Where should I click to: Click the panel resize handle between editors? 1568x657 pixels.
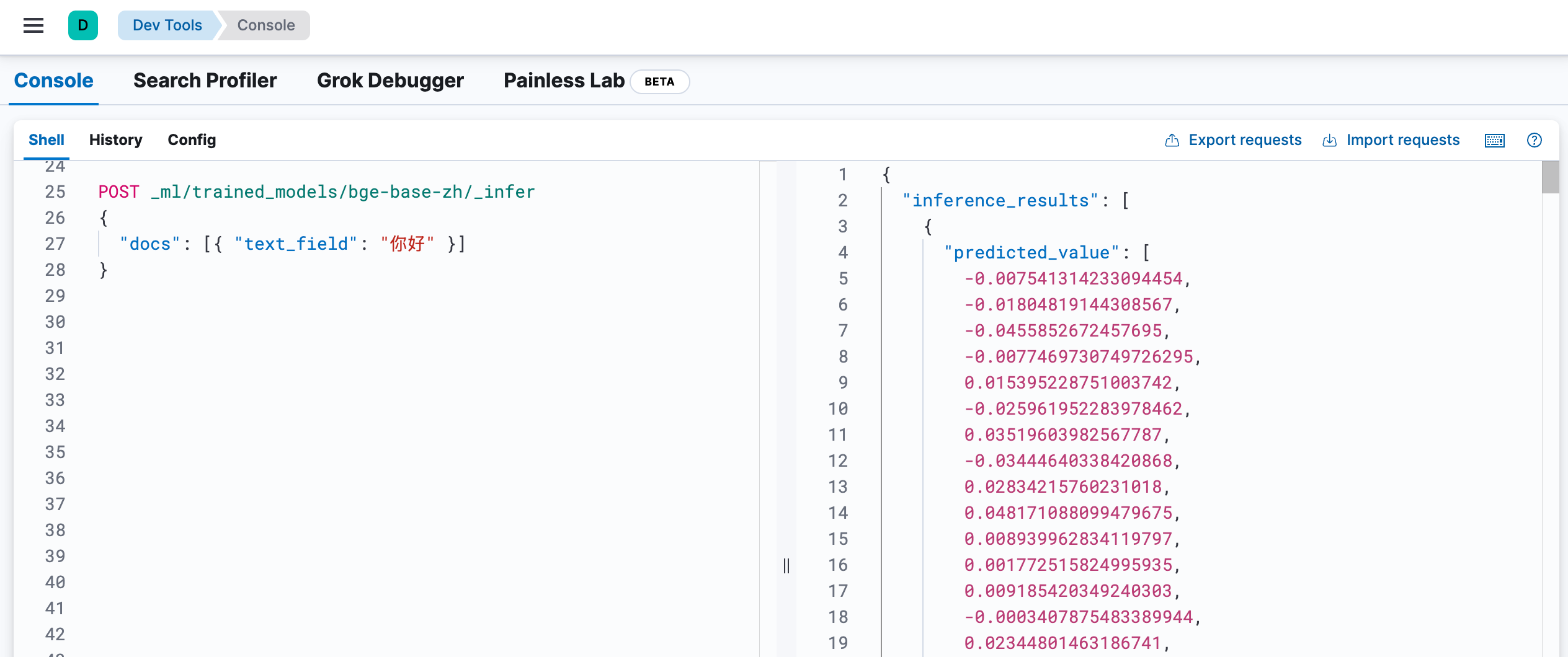(786, 565)
